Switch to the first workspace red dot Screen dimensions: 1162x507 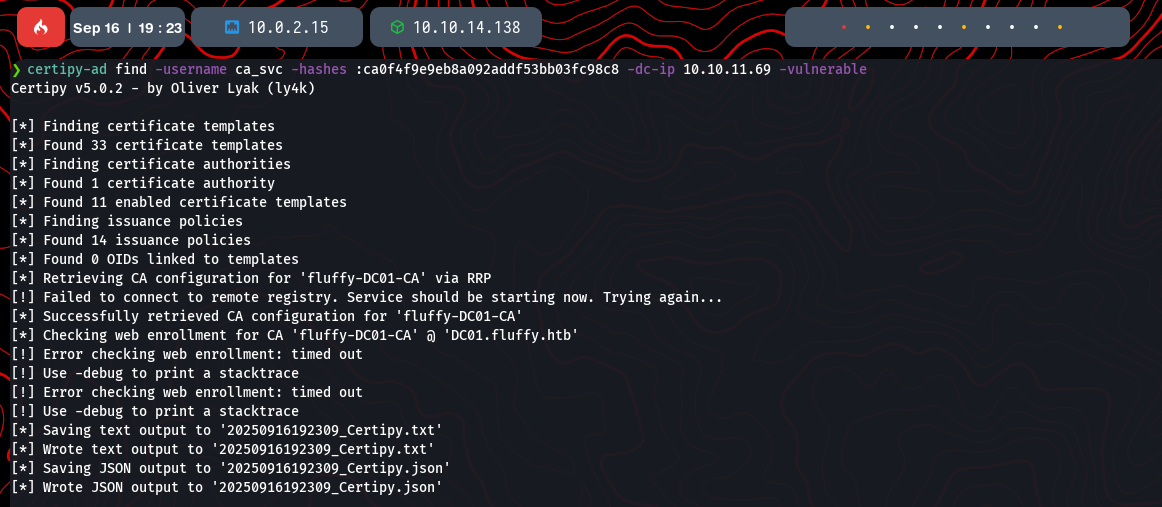(x=844, y=27)
